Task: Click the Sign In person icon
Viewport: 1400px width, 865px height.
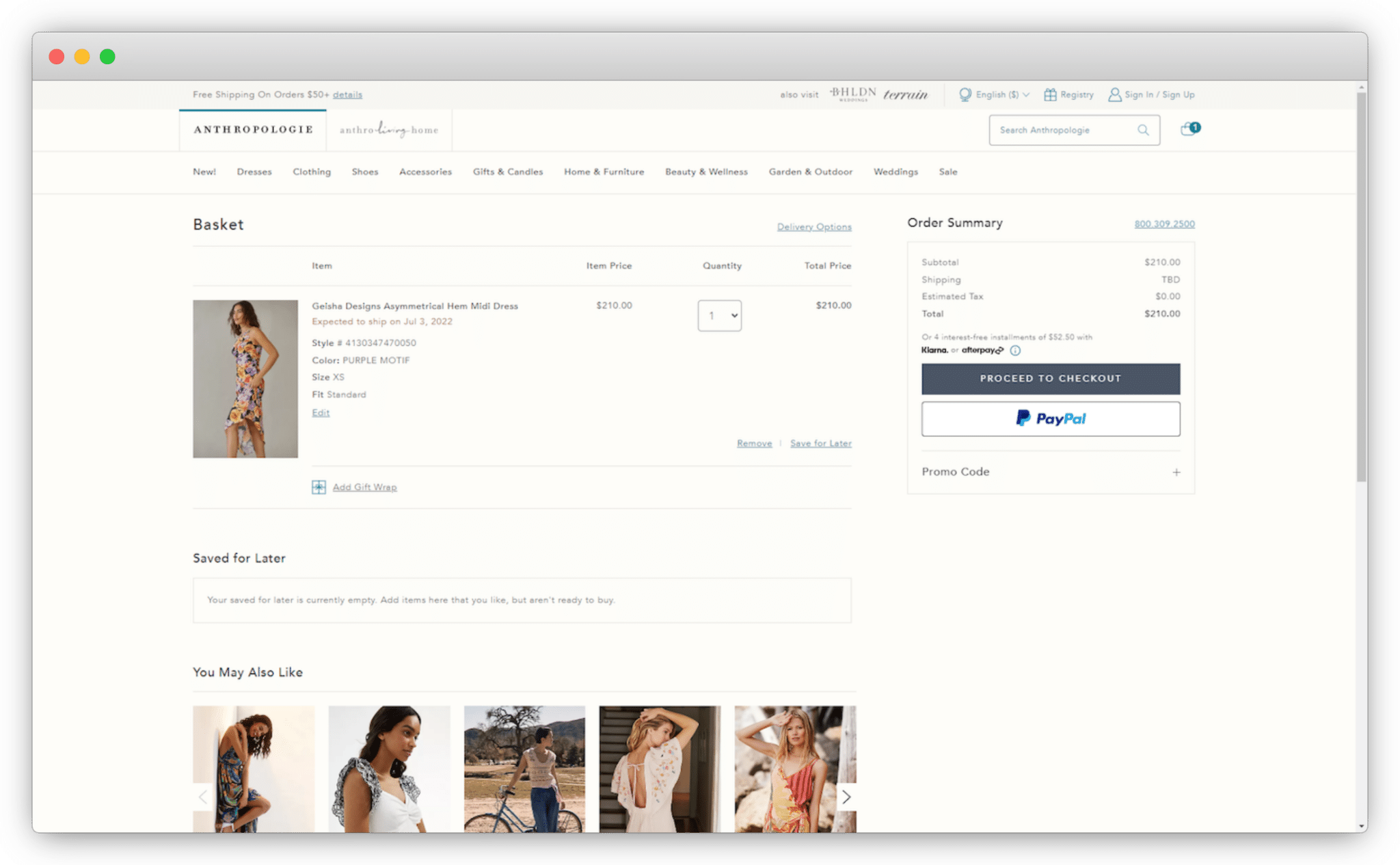Action: point(1114,94)
